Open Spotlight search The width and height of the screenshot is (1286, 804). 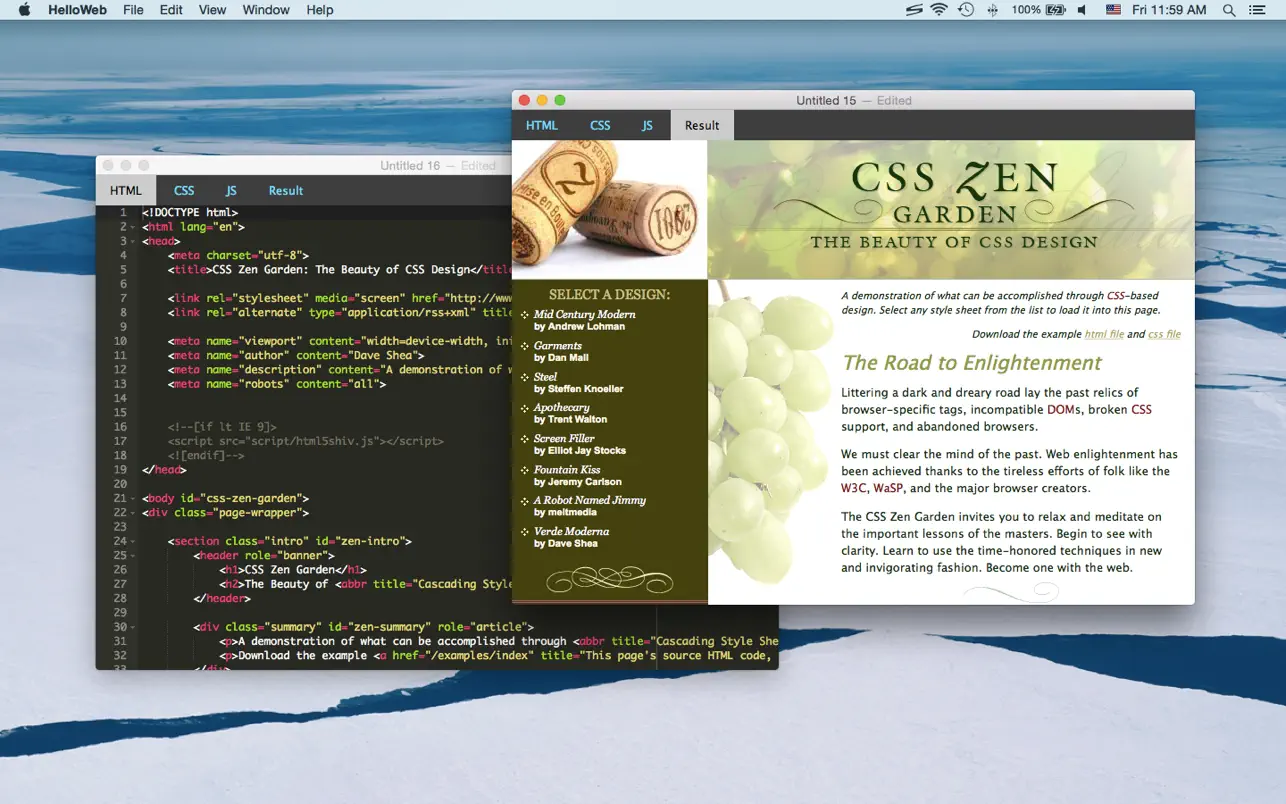[1228, 10]
